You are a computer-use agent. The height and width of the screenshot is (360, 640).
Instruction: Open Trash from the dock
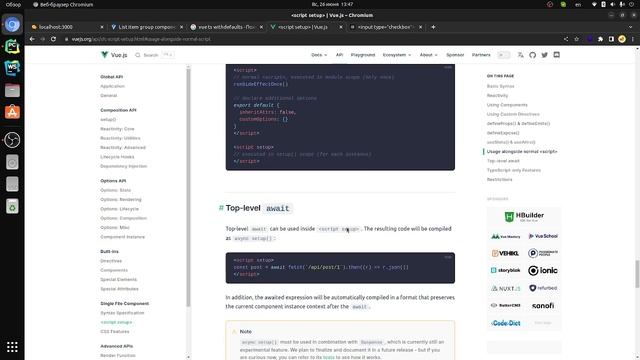pyautogui.click(x=12, y=207)
